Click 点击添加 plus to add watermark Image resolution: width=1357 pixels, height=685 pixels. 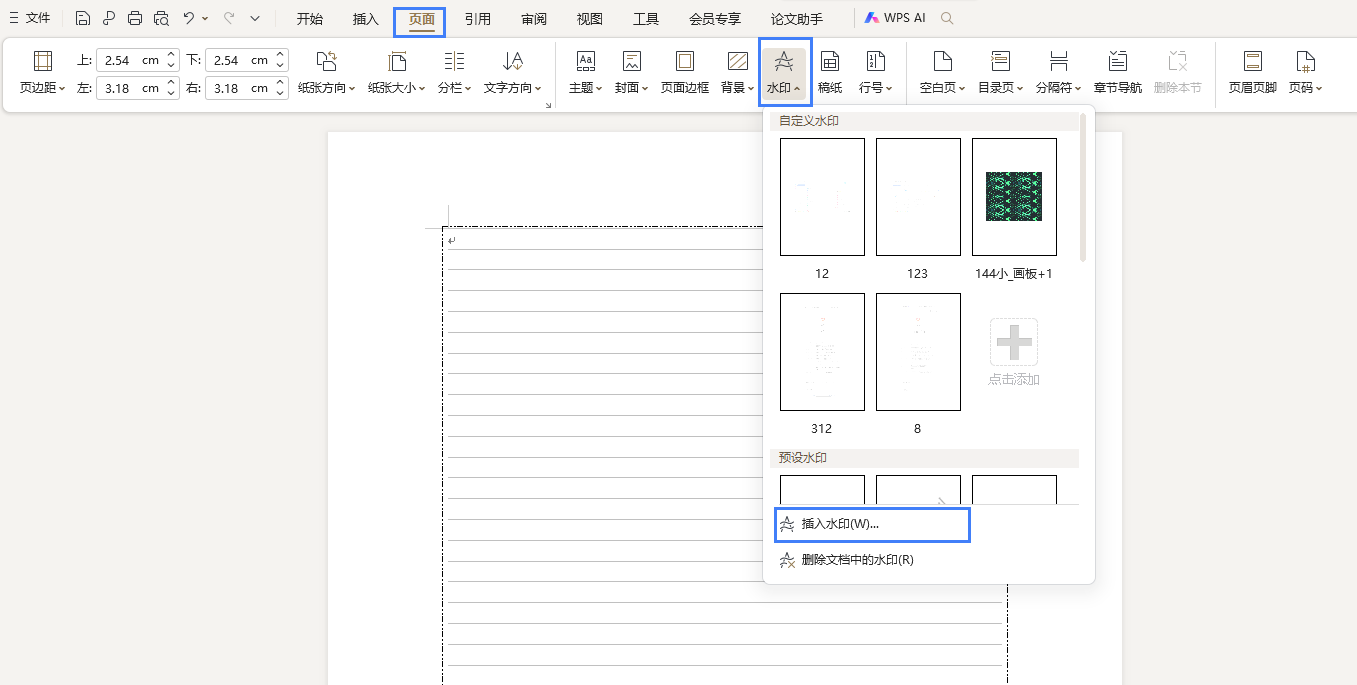(x=1014, y=342)
